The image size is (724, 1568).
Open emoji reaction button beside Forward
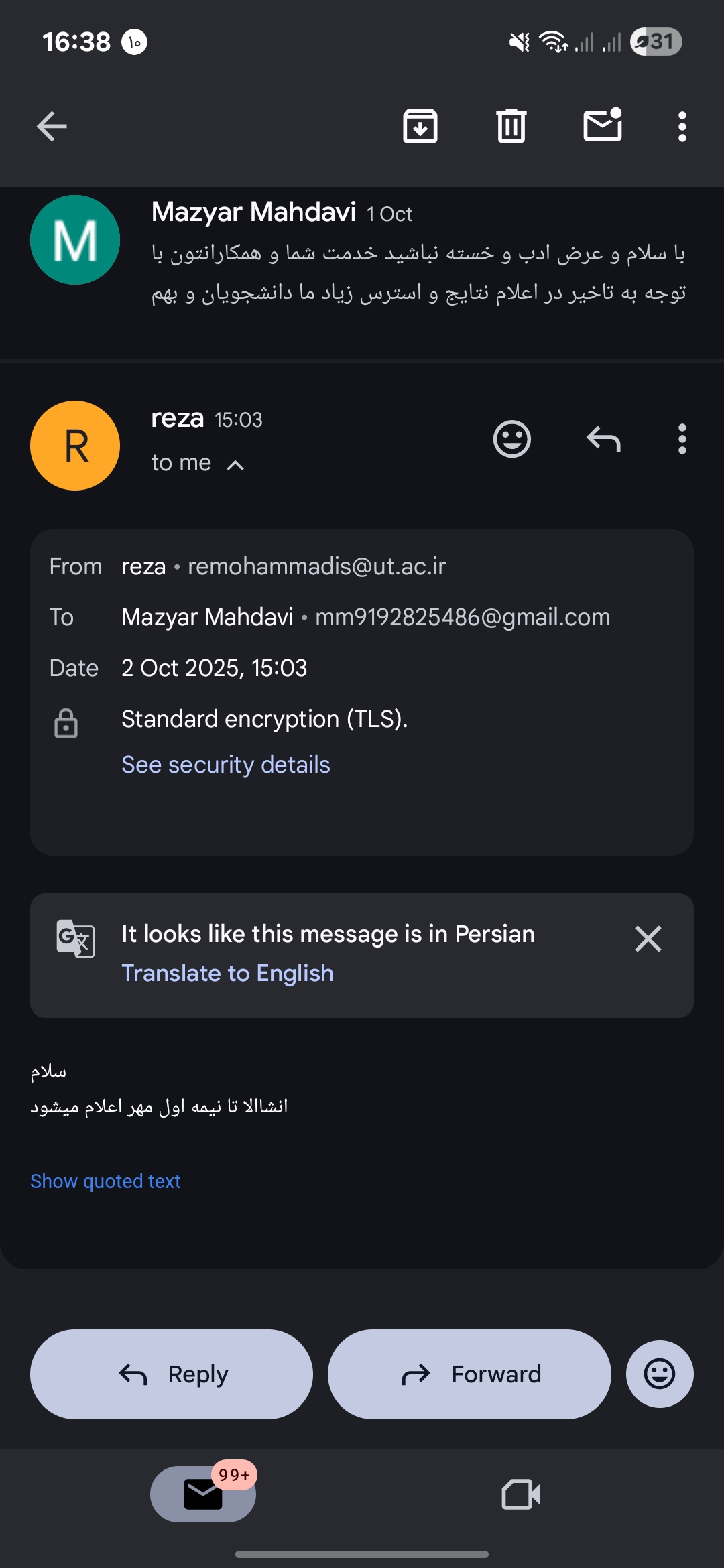point(660,1374)
